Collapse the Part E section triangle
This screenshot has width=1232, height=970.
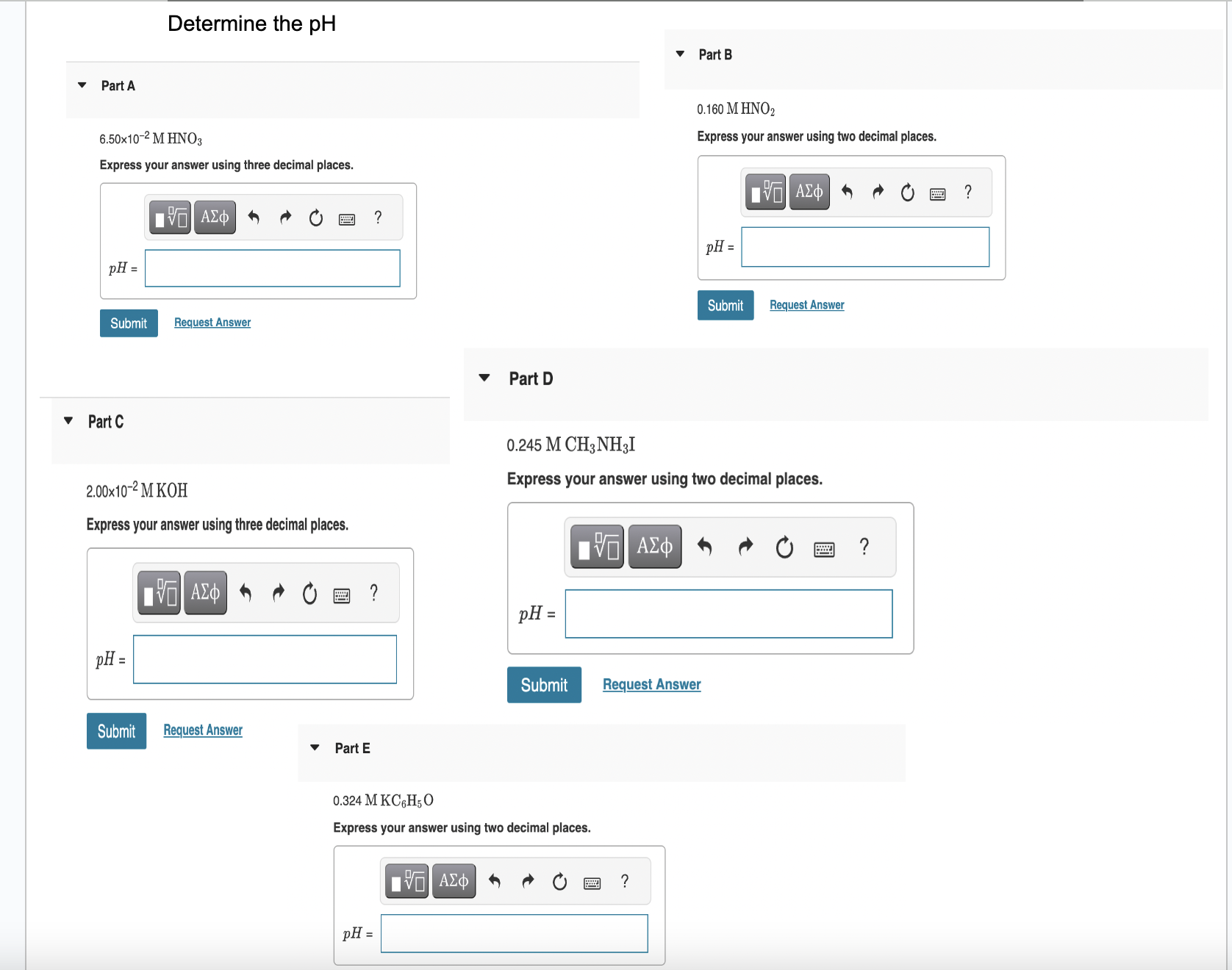tap(315, 747)
